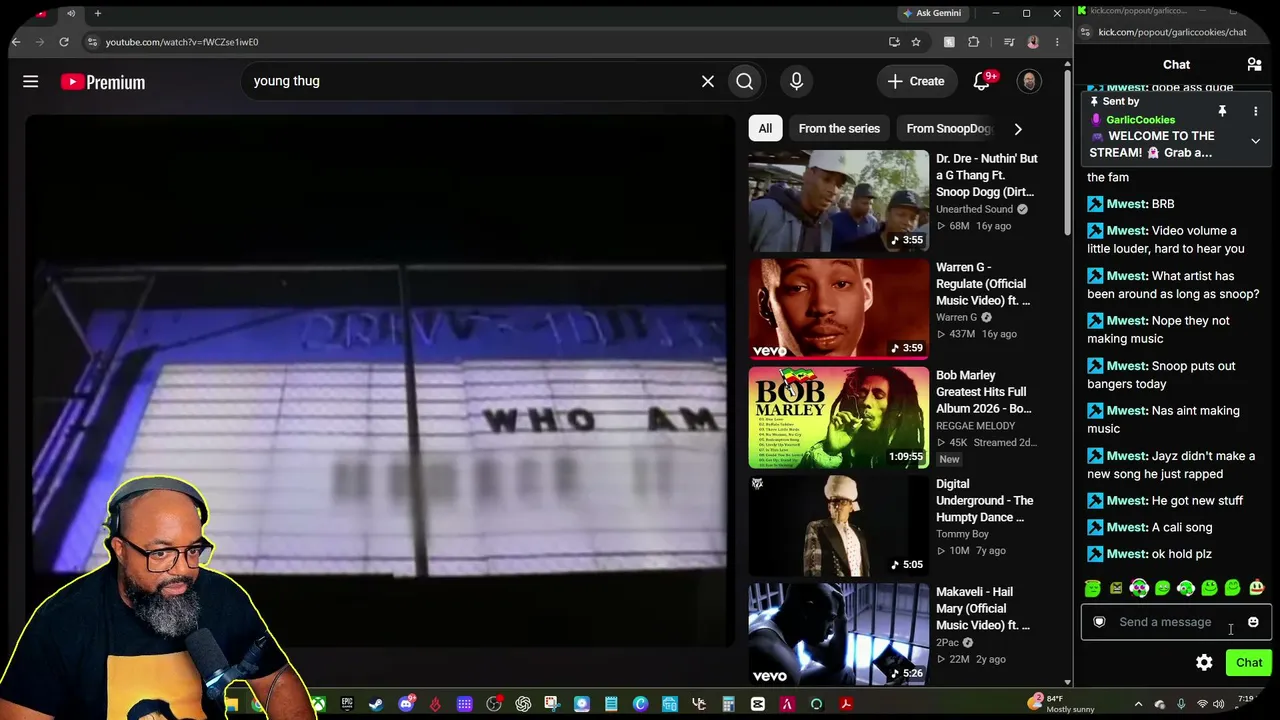Reload the YouTube page
The height and width of the screenshot is (720, 1280).
(64, 42)
